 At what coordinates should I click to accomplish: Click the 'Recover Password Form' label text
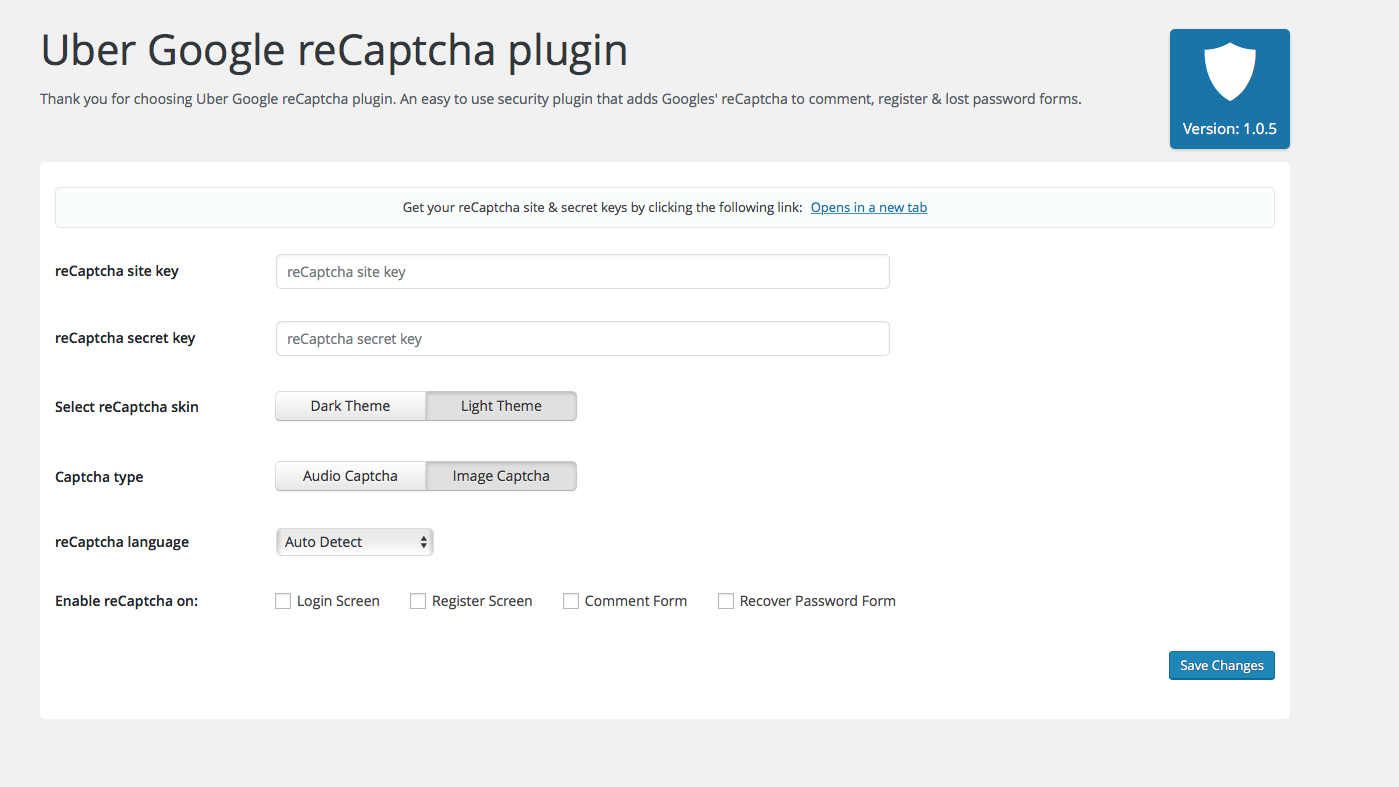click(817, 601)
